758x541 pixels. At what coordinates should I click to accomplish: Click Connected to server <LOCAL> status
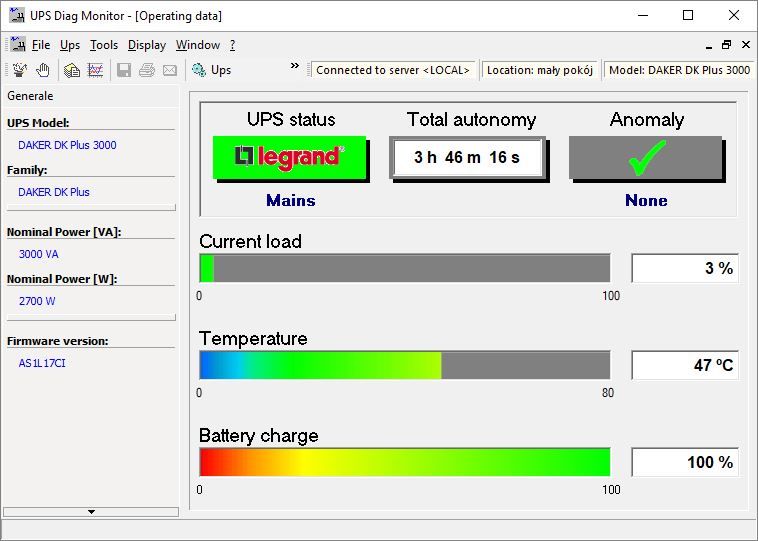393,70
